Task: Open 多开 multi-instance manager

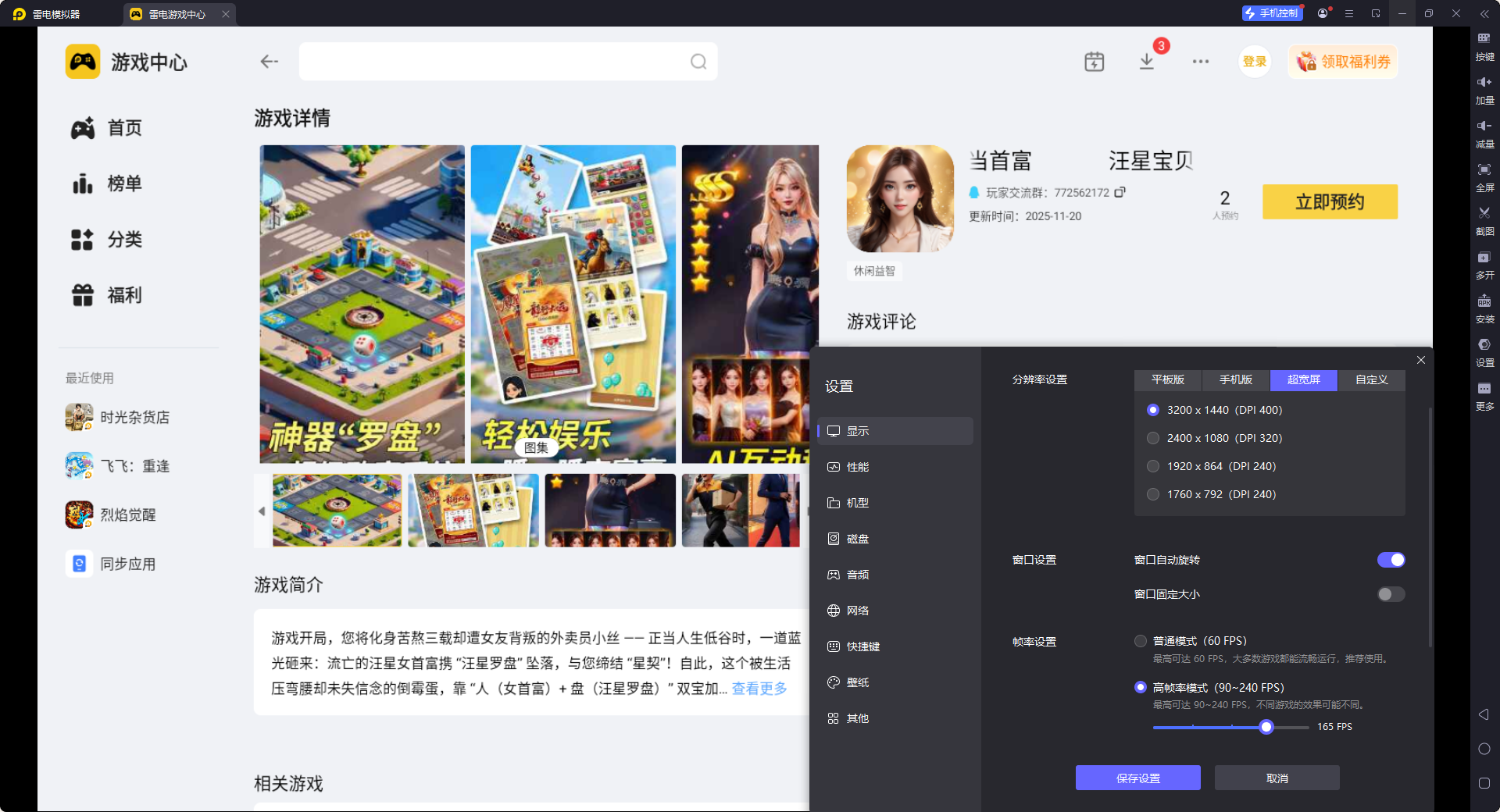Action: point(1485,265)
